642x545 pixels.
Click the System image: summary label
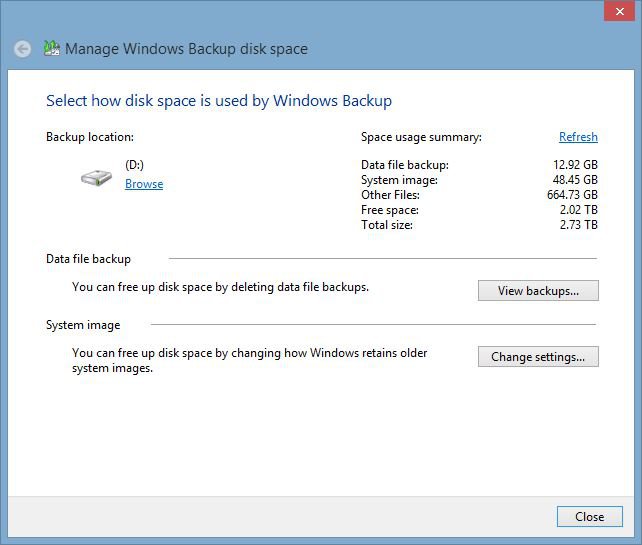click(x=399, y=180)
